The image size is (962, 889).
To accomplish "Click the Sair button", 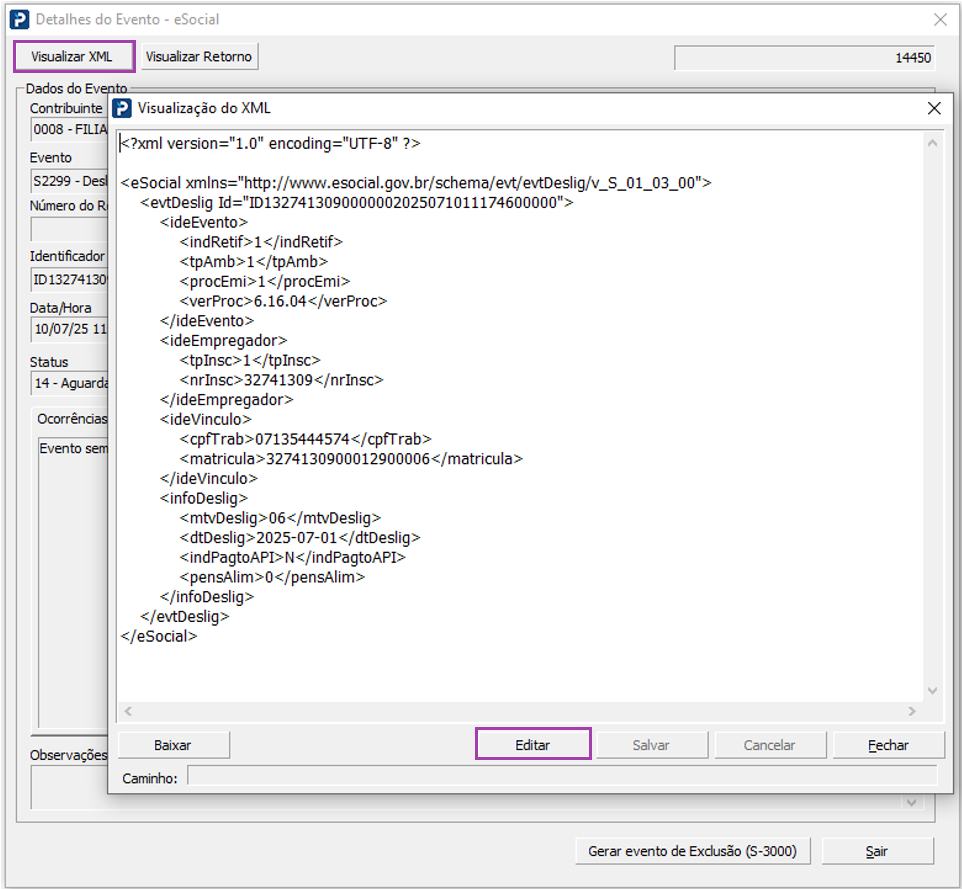I will click(877, 851).
